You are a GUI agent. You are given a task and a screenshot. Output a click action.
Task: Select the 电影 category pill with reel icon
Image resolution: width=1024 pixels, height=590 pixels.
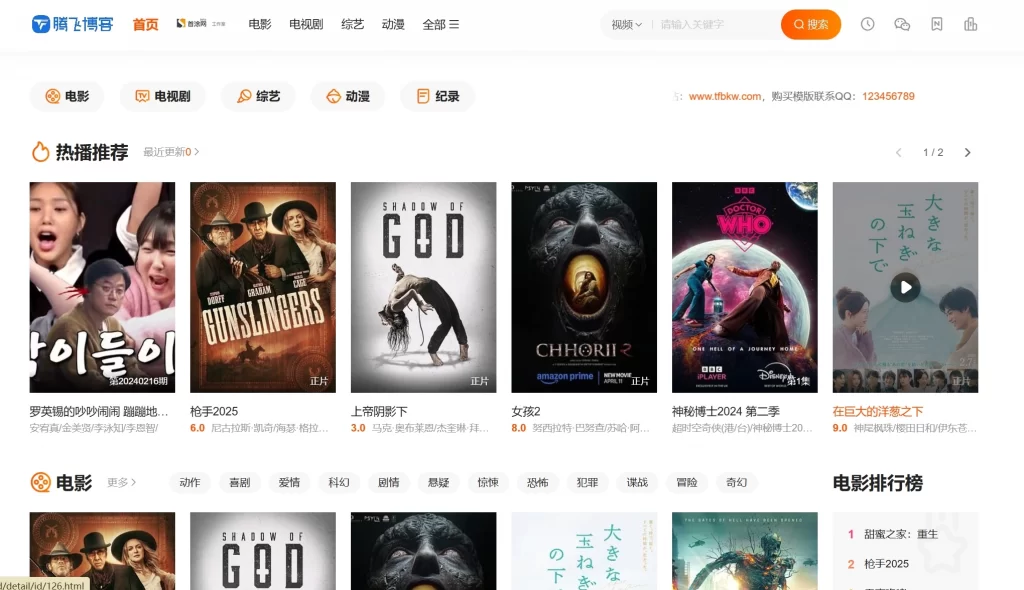(67, 96)
